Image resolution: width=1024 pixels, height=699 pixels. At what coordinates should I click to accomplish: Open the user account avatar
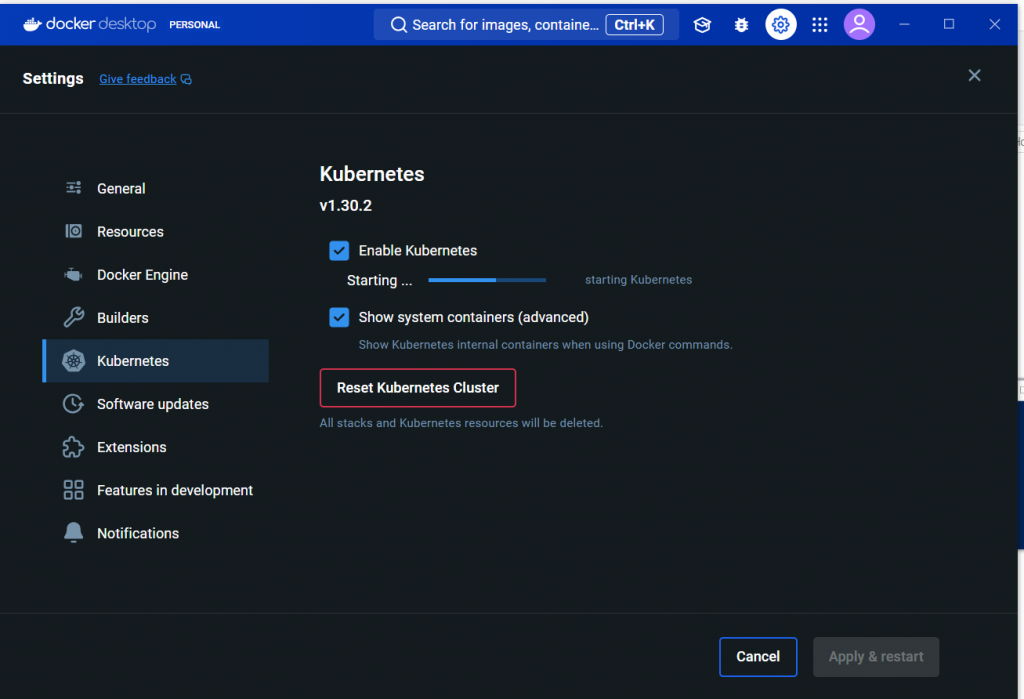(859, 25)
